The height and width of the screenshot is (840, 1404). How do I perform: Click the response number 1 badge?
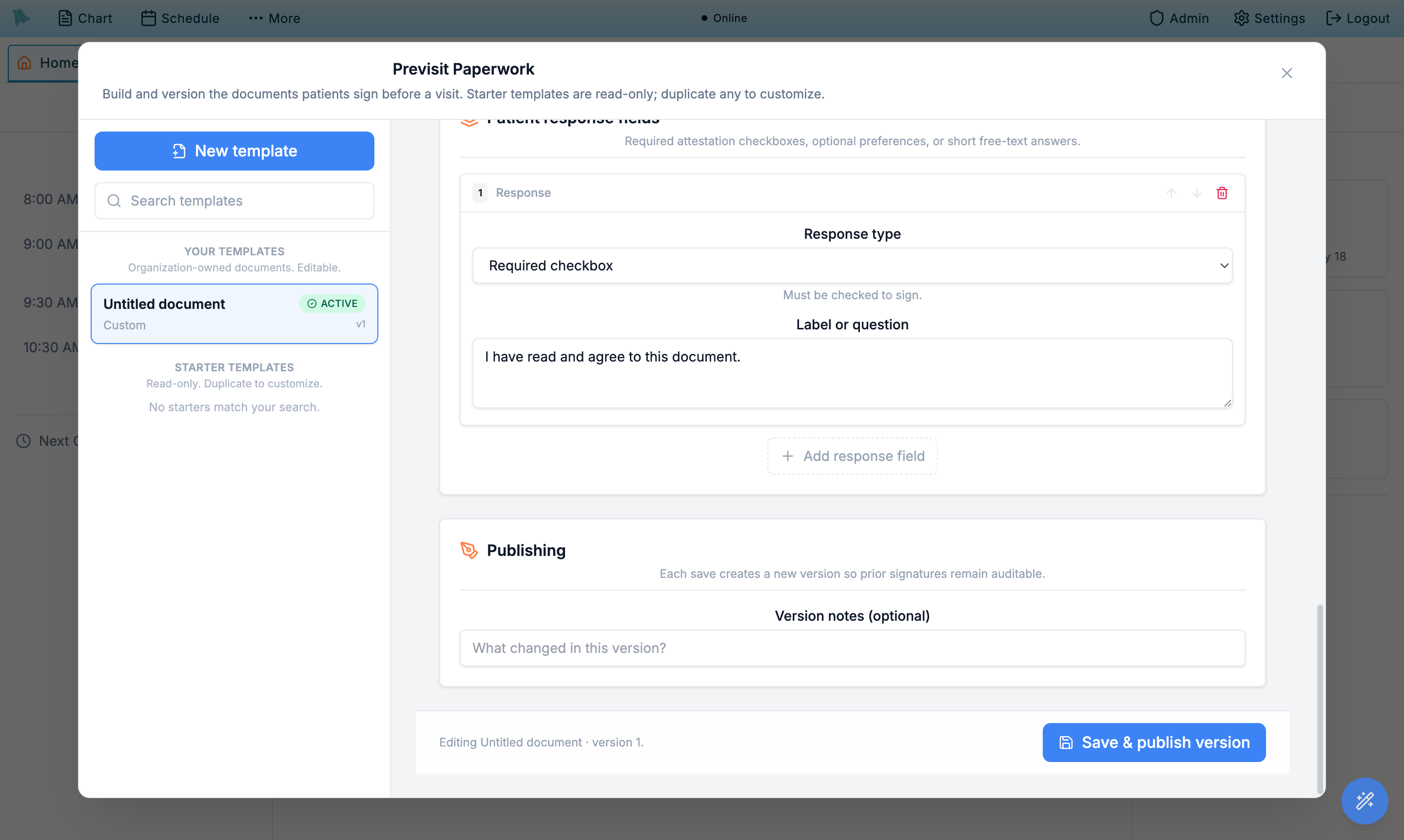tap(480, 193)
